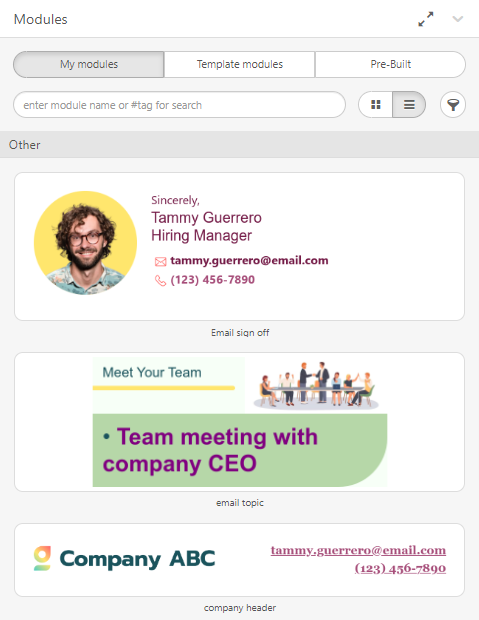This screenshot has width=479, height=620.
Task: Click the (123) 456-7890 link in header
Action: point(400,568)
